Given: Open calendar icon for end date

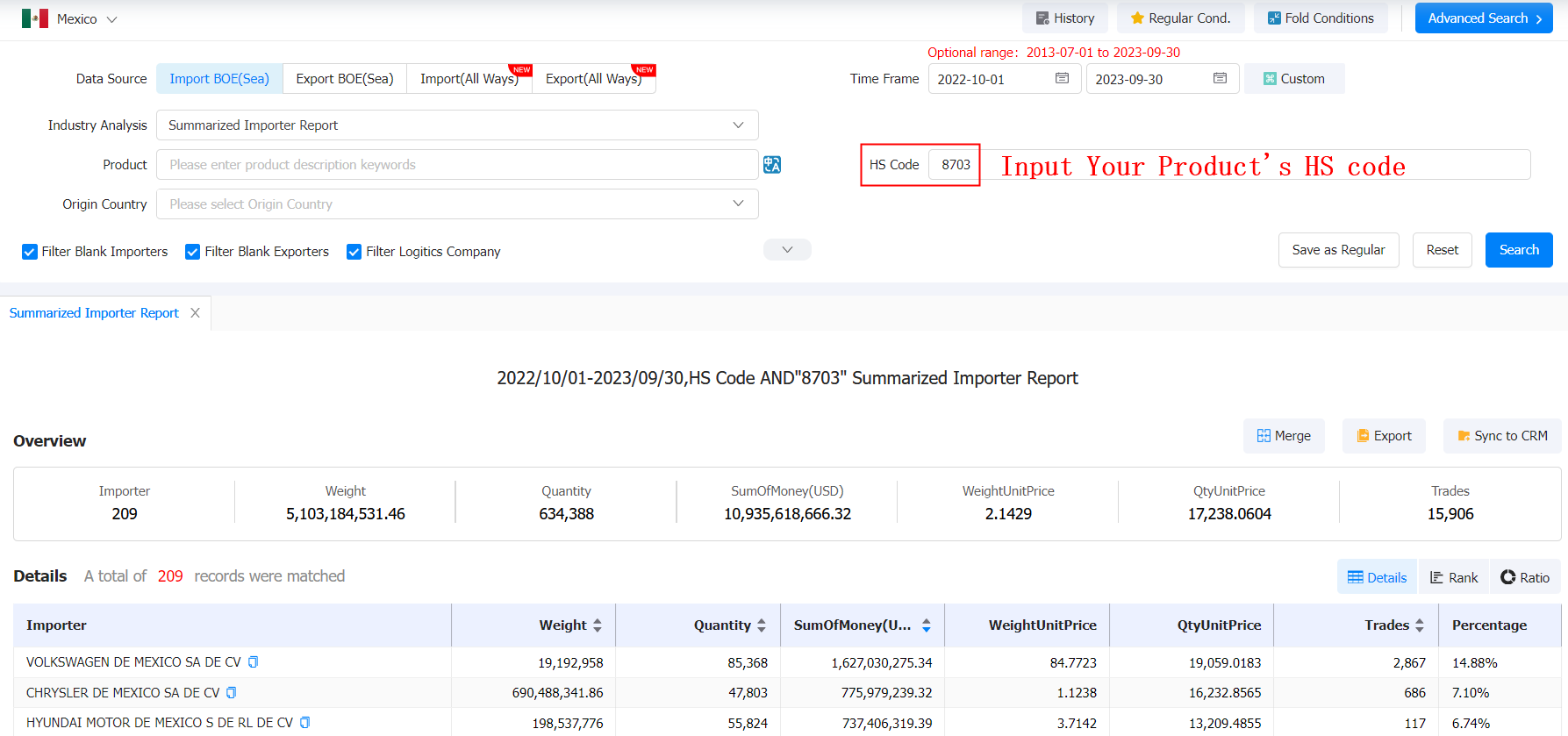Looking at the screenshot, I should (1220, 79).
